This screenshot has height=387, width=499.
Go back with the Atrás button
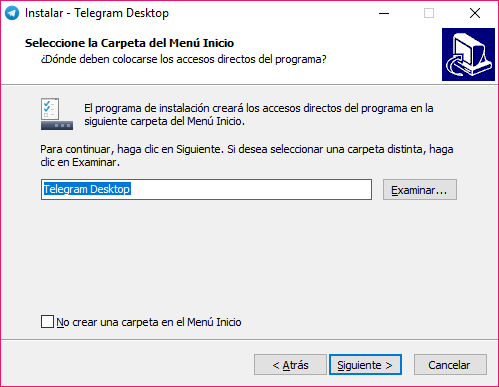point(290,365)
